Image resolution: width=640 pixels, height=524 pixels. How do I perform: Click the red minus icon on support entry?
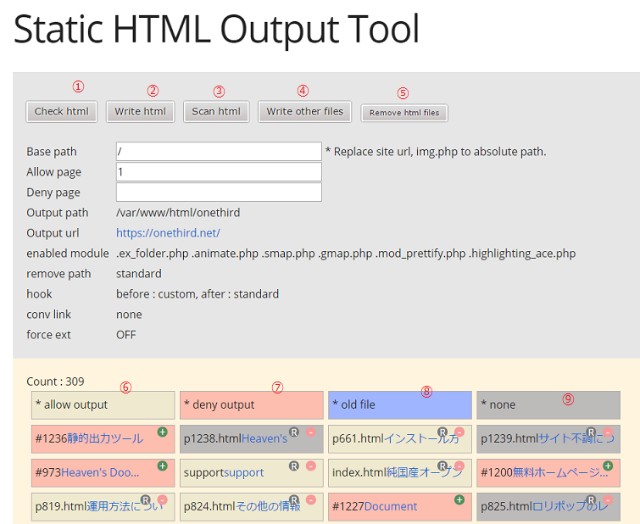[x=310, y=466]
